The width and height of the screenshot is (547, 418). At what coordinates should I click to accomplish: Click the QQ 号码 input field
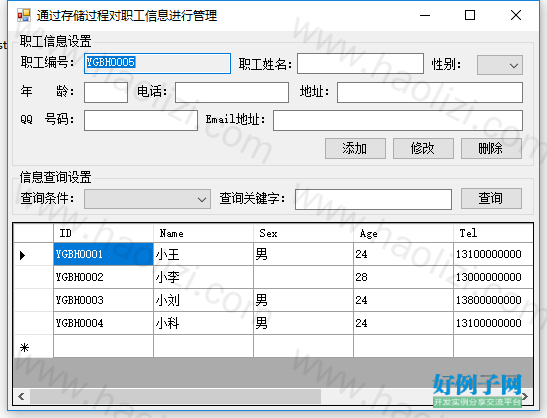click(x=141, y=120)
